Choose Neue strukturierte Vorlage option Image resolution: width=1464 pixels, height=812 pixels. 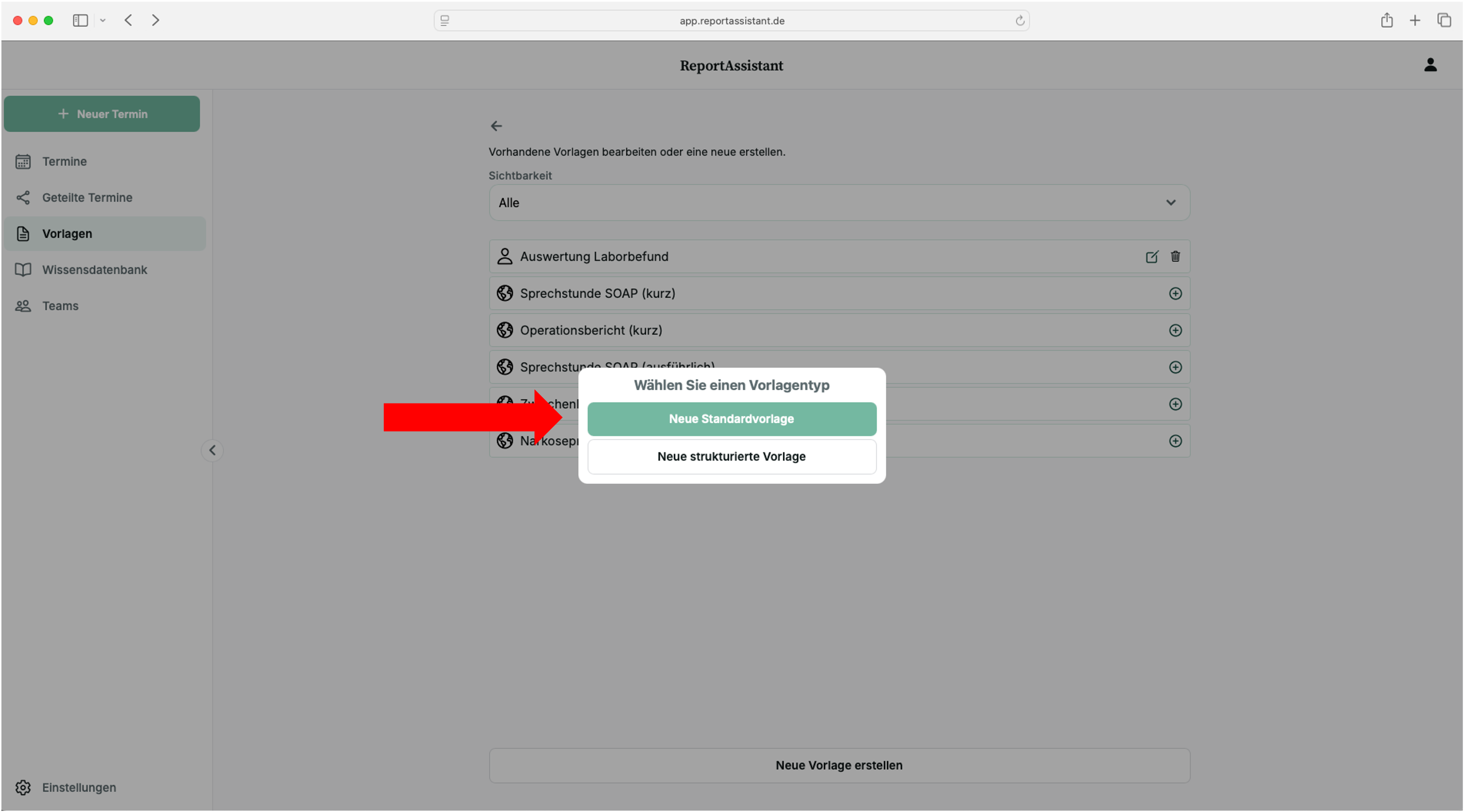(731, 456)
